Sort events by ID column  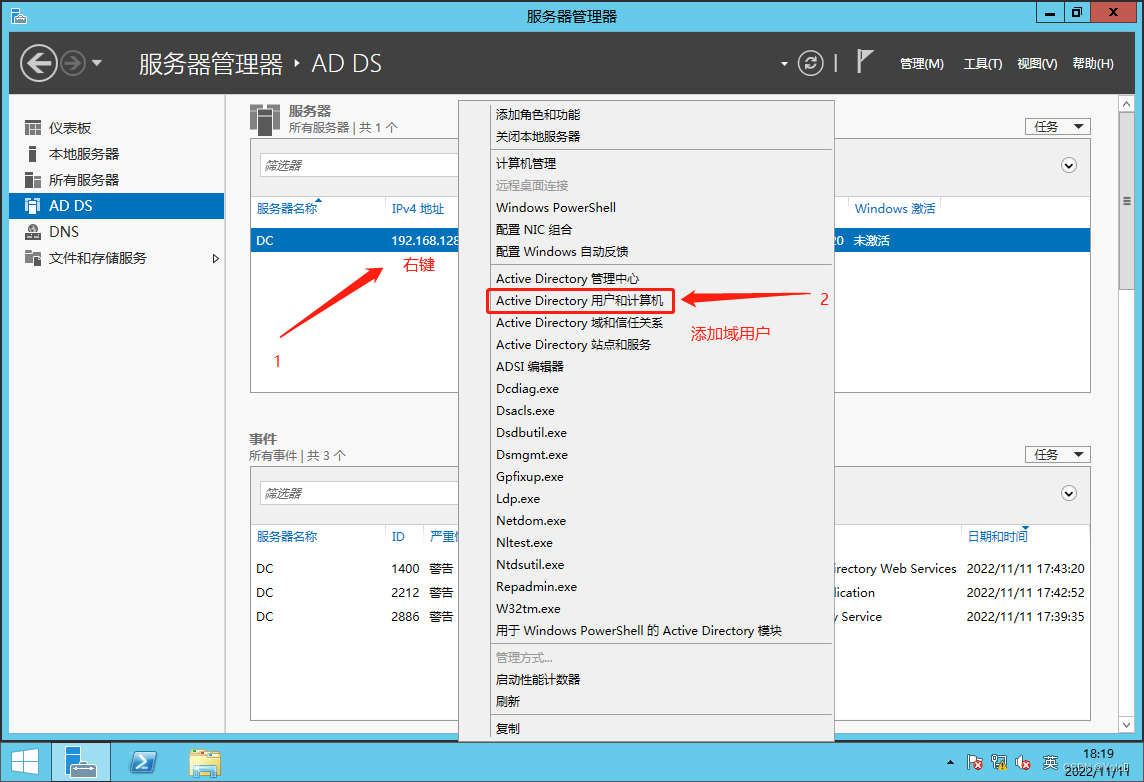(398, 537)
